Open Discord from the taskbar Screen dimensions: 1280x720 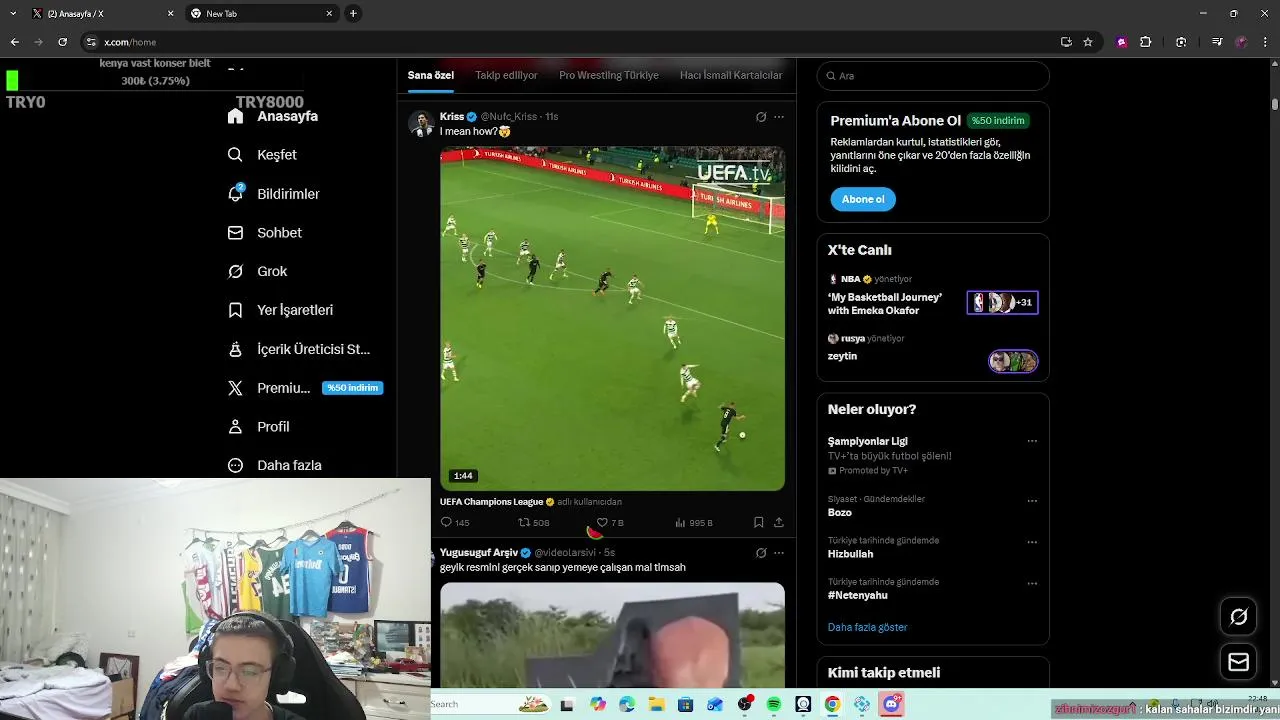891,705
